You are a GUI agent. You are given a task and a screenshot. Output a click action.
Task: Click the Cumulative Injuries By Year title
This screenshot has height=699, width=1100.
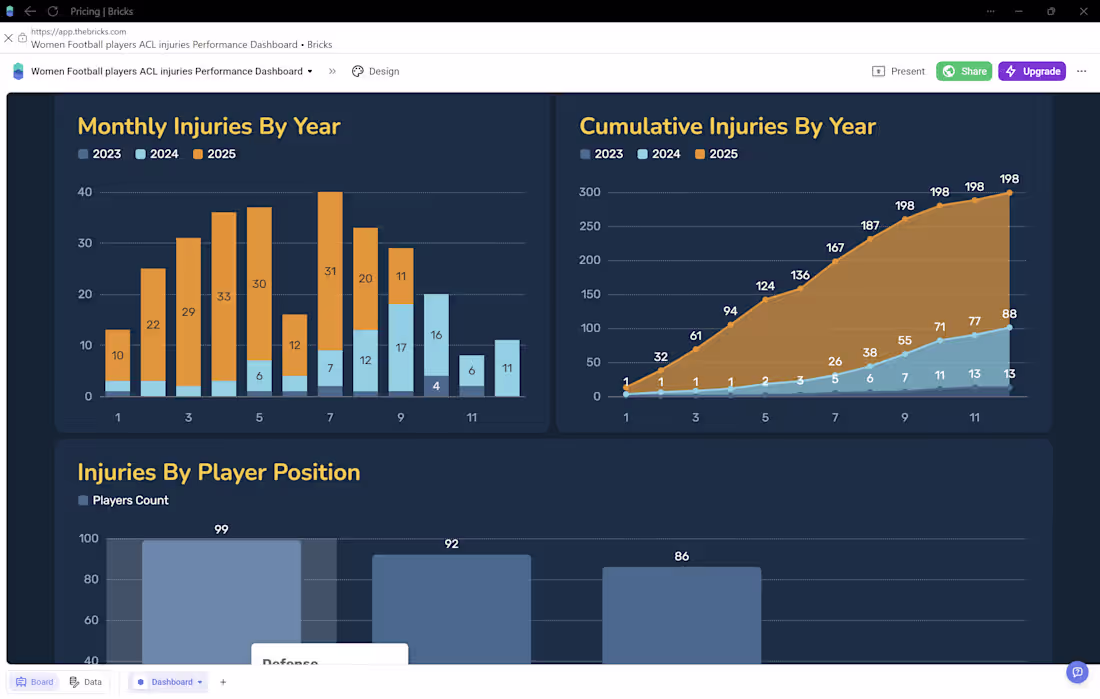(727, 126)
